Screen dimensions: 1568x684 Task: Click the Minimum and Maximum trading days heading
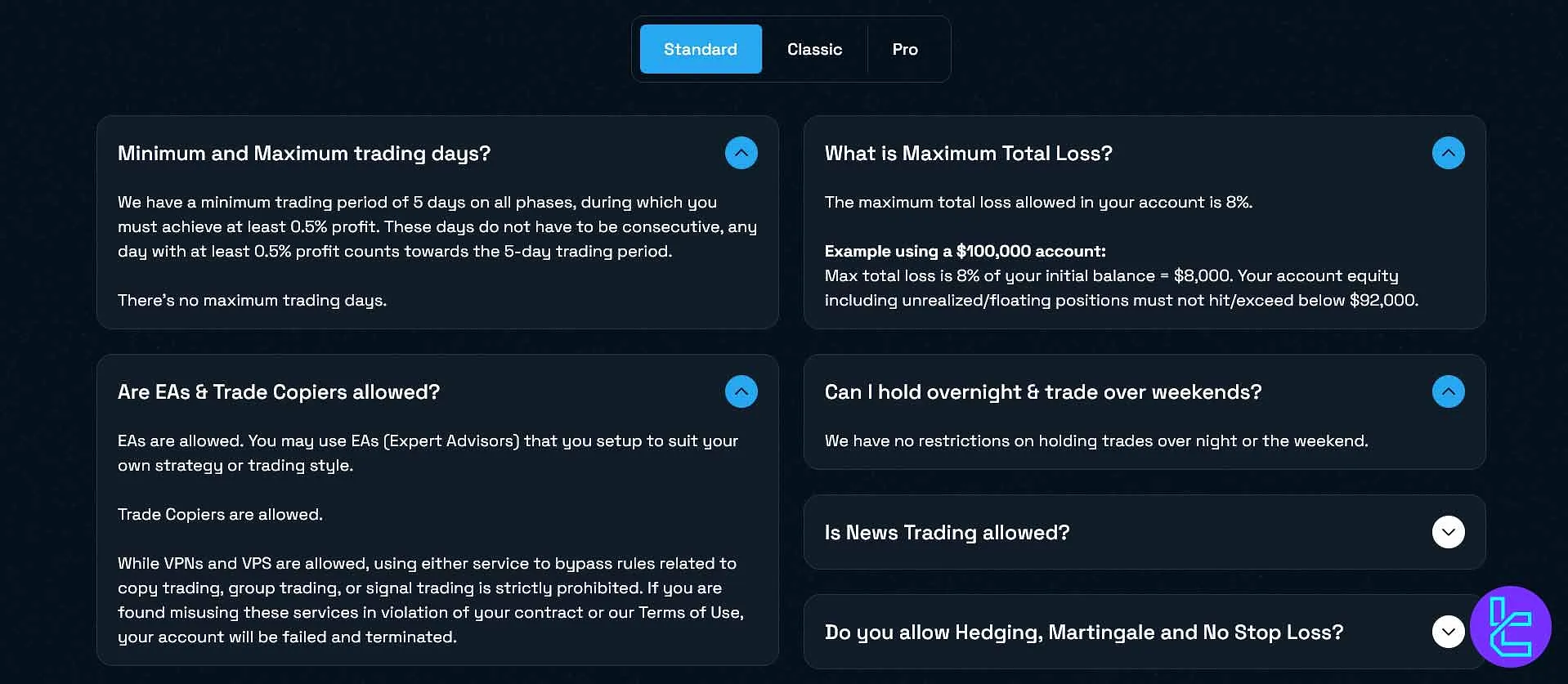click(304, 153)
